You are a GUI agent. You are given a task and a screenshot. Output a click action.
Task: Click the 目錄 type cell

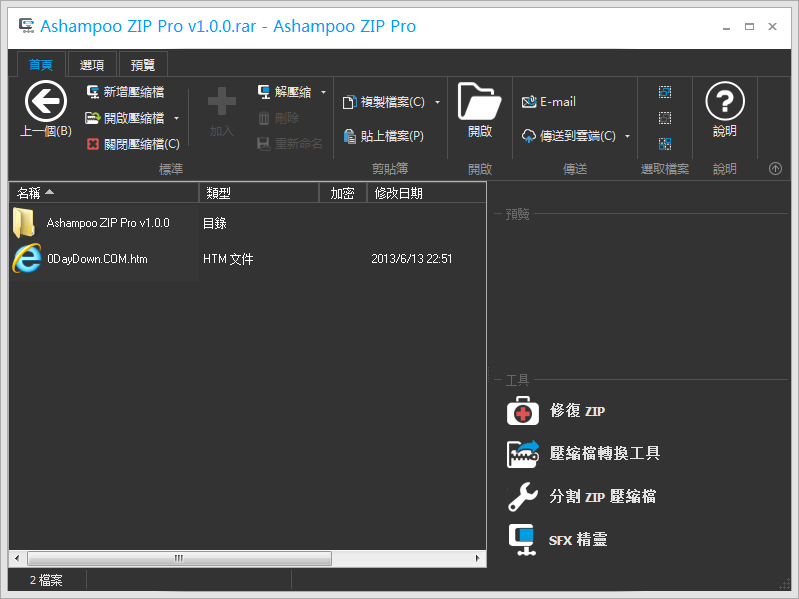click(x=215, y=223)
